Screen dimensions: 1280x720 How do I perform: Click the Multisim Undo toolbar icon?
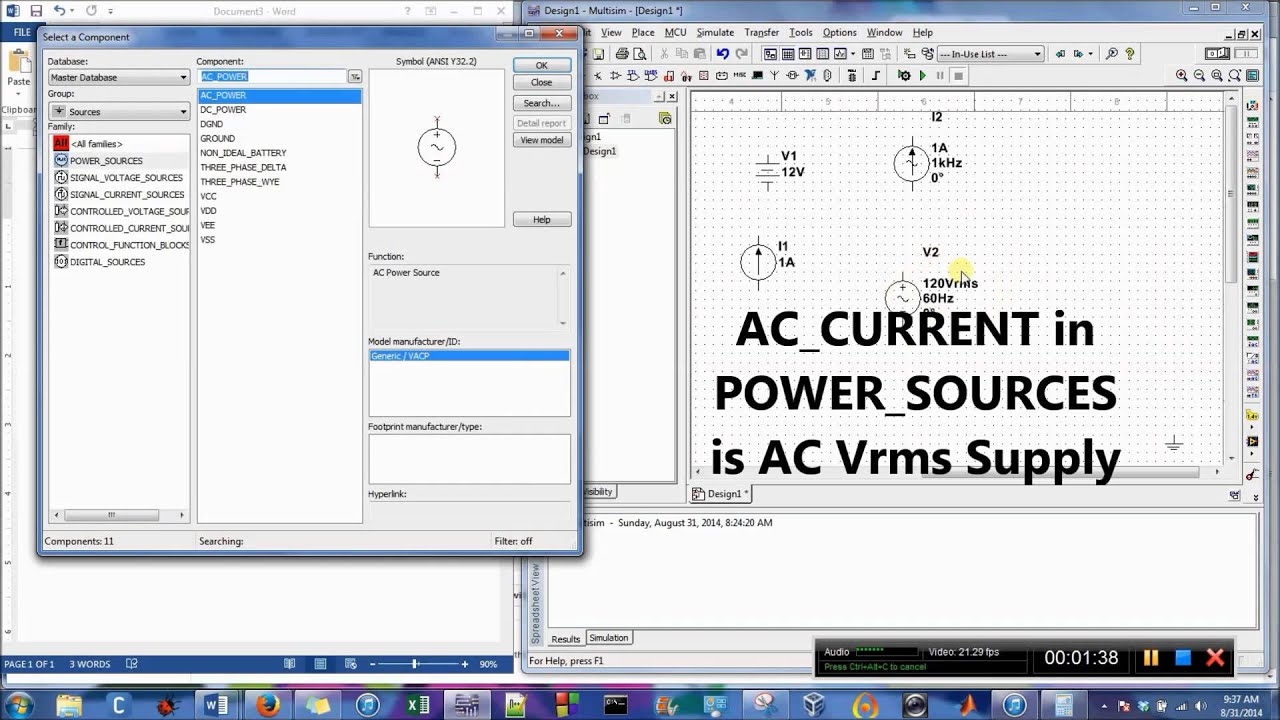point(723,54)
